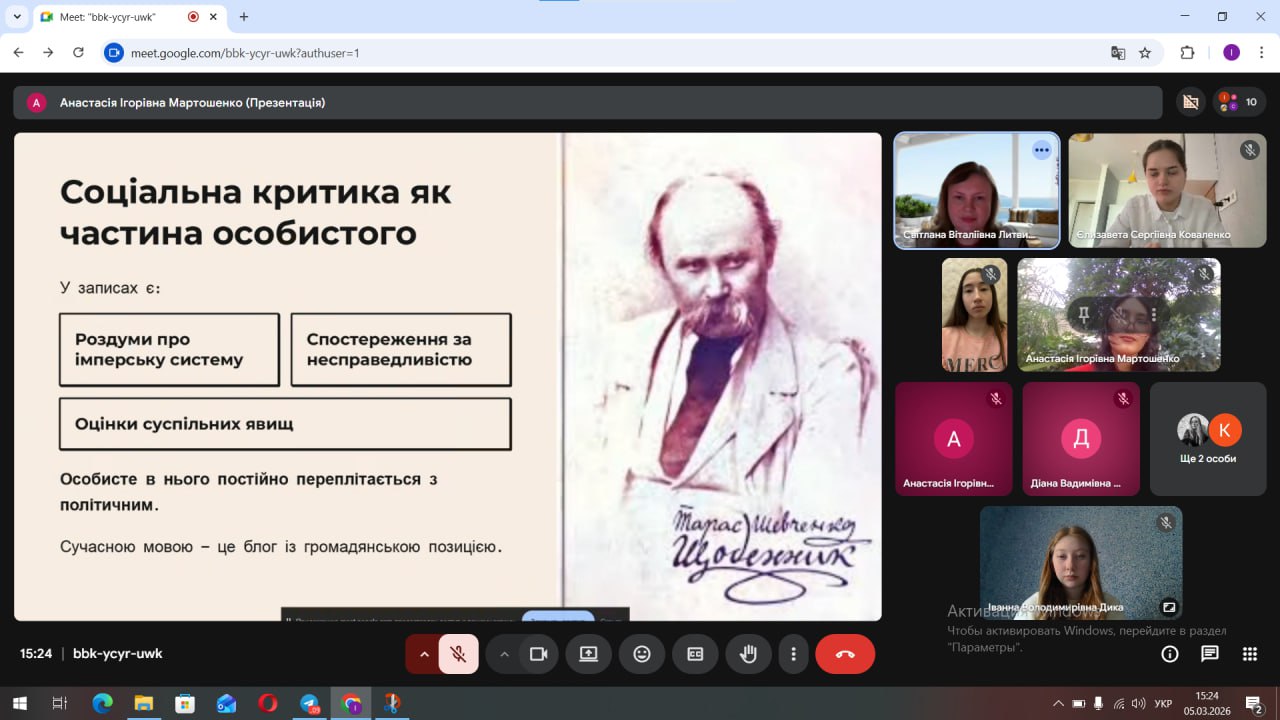Translate this page icon in address bar
The height and width of the screenshot is (720, 1280).
pyautogui.click(x=1118, y=53)
